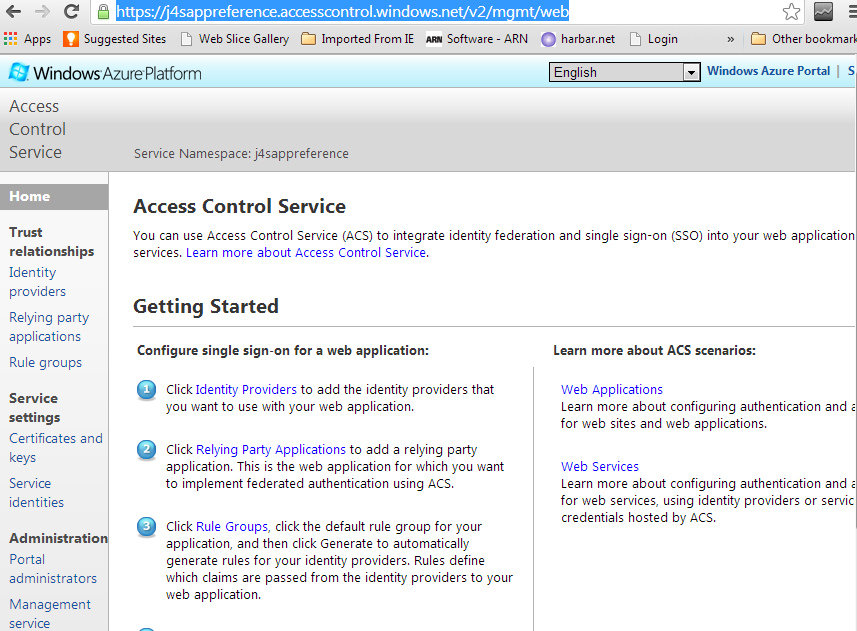The height and width of the screenshot is (631, 857).
Task: Open Management service in the sidebar
Action: 50,614
